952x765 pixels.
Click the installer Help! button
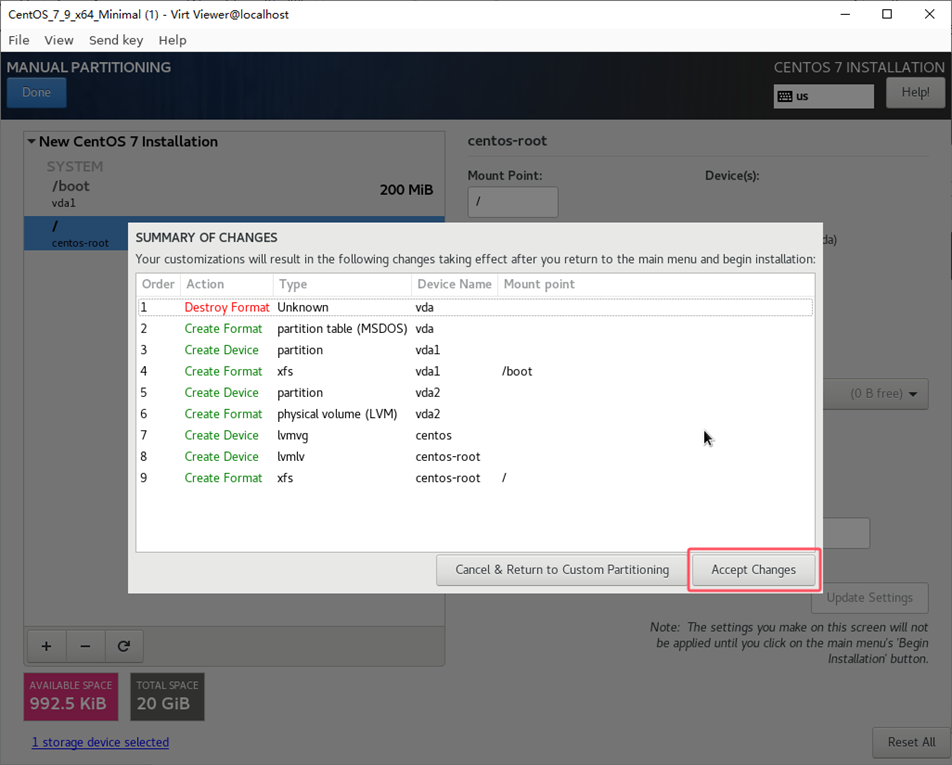pos(915,92)
